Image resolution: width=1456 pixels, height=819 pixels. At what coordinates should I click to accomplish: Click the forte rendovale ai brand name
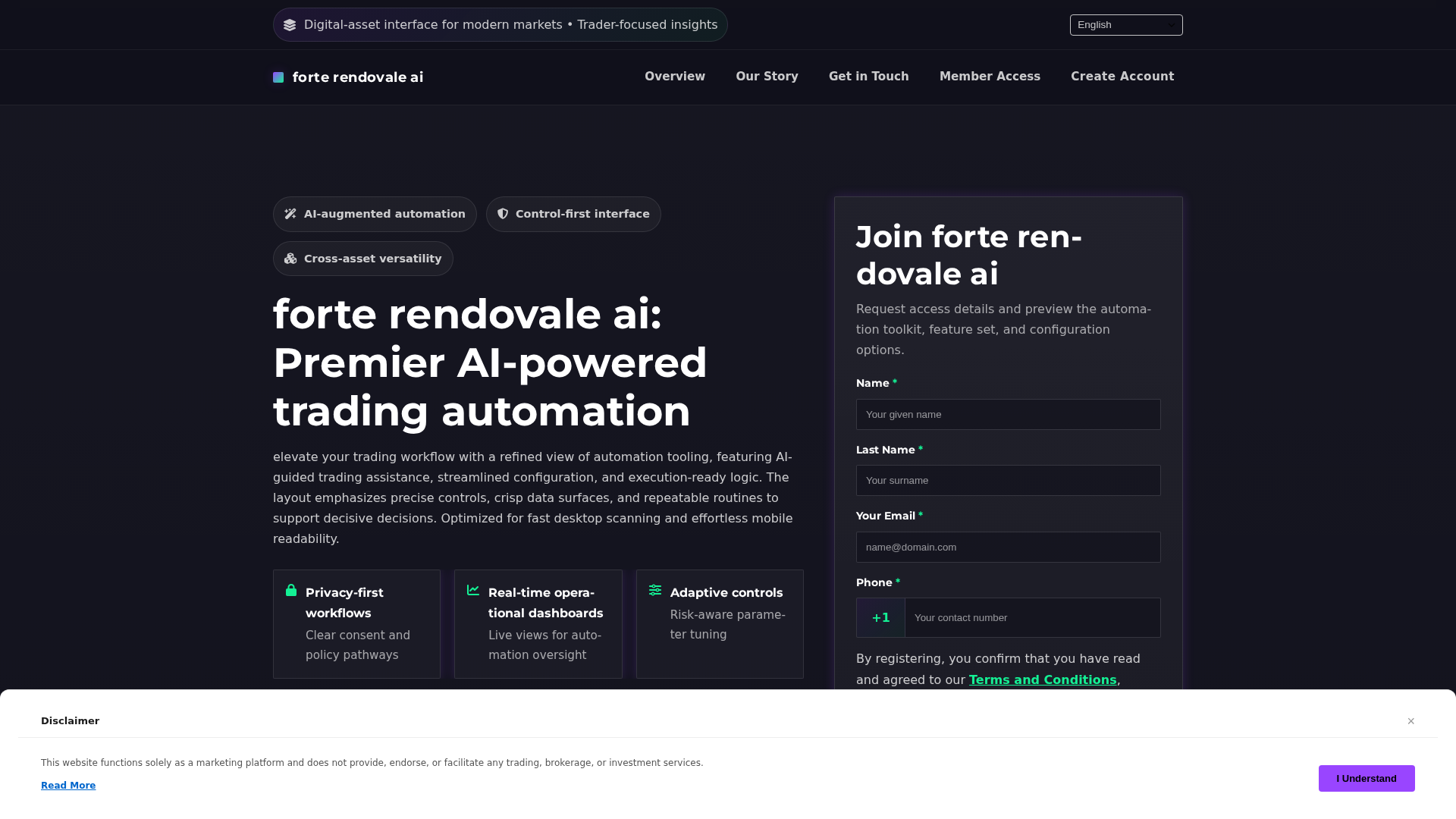click(358, 77)
